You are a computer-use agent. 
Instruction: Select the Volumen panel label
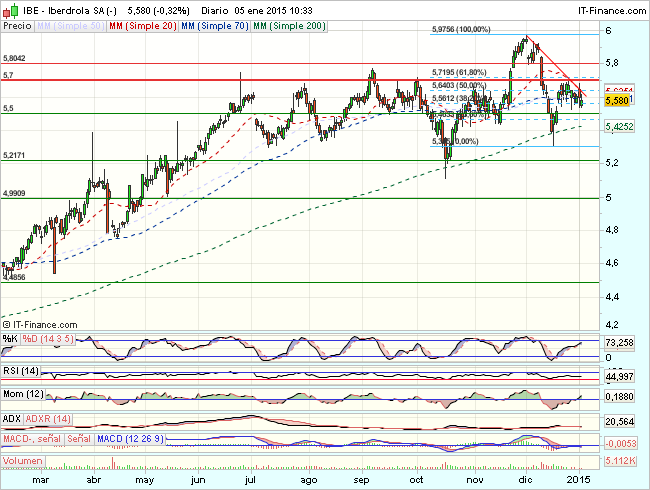click(x=23, y=461)
